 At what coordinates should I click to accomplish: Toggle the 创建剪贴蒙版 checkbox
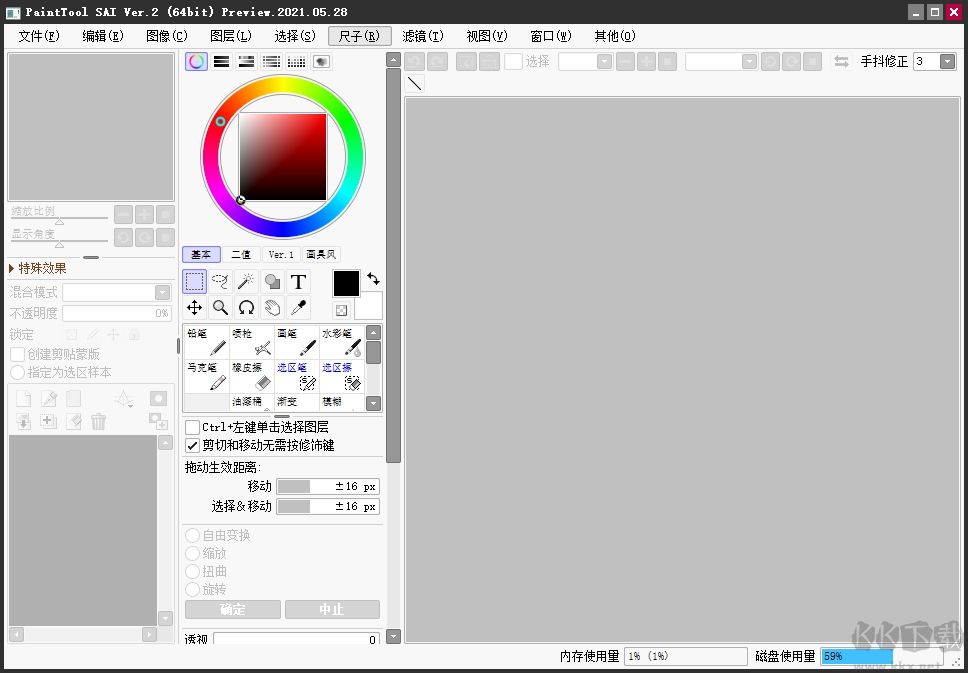18,353
